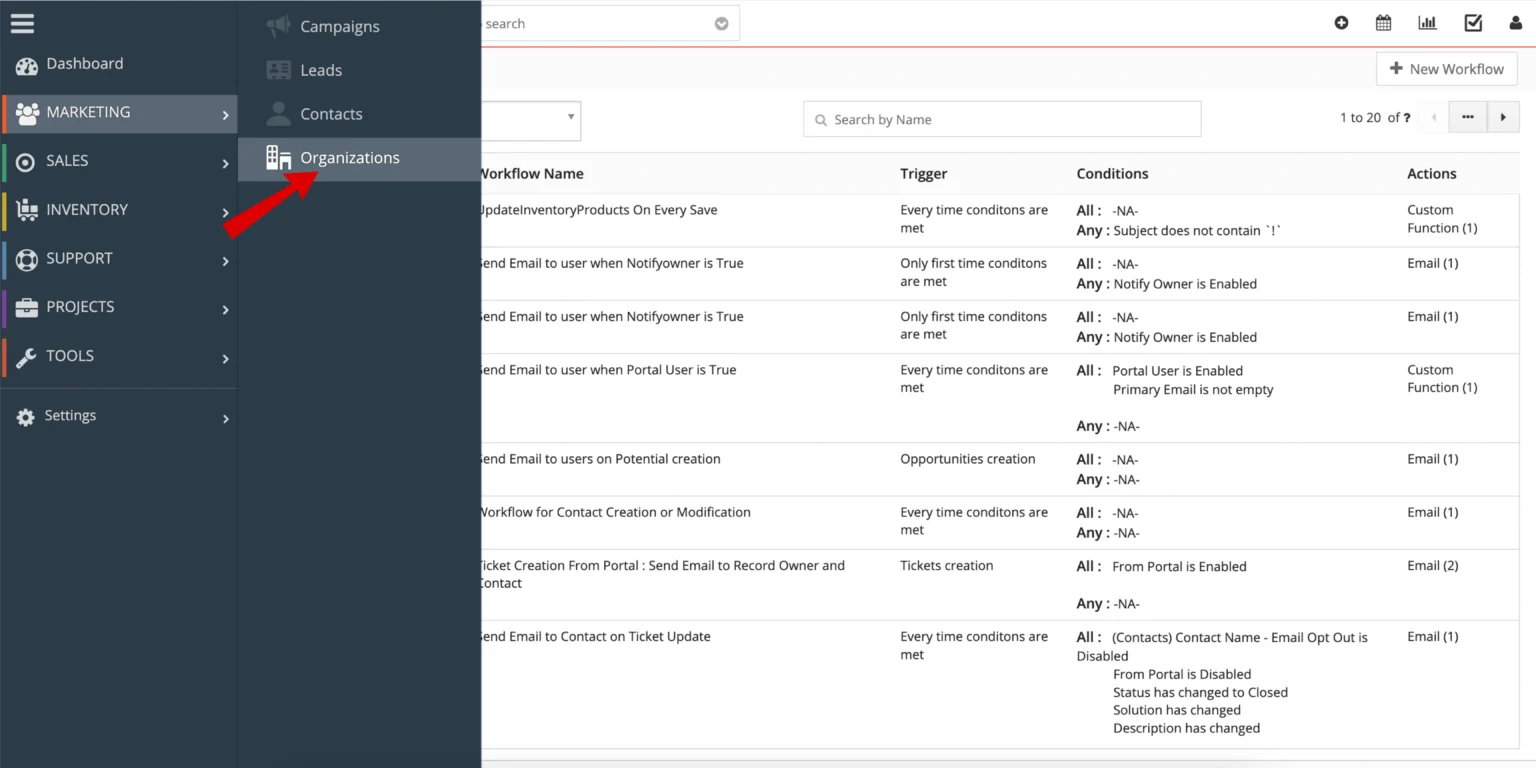The image size is (1536, 768).
Task: Open the workflow module filter dropdown
Action: pos(530,120)
